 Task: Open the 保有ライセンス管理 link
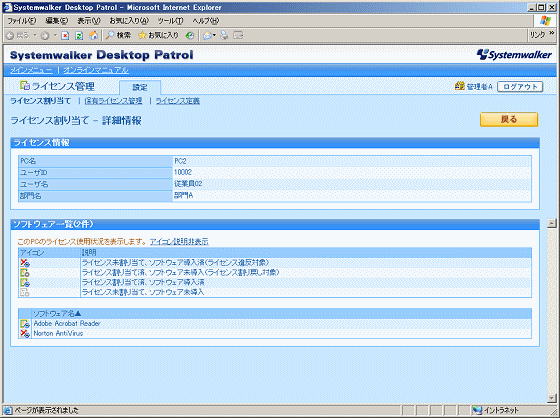coord(113,101)
